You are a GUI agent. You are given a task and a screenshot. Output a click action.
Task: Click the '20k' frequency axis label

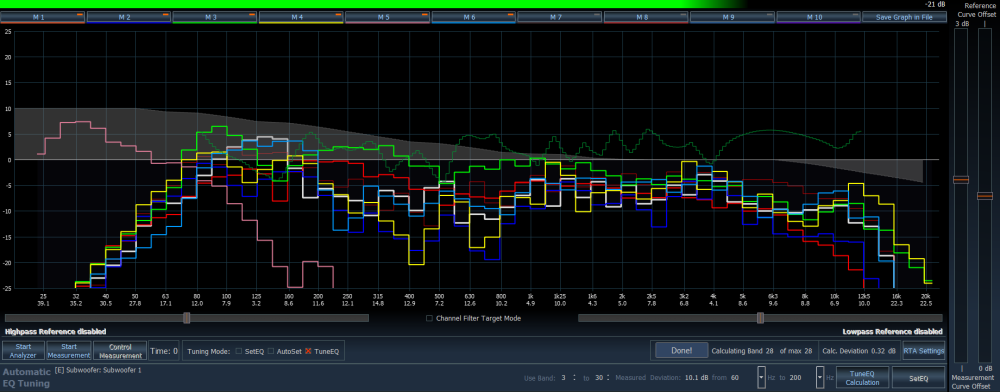[x=926, y=297]
